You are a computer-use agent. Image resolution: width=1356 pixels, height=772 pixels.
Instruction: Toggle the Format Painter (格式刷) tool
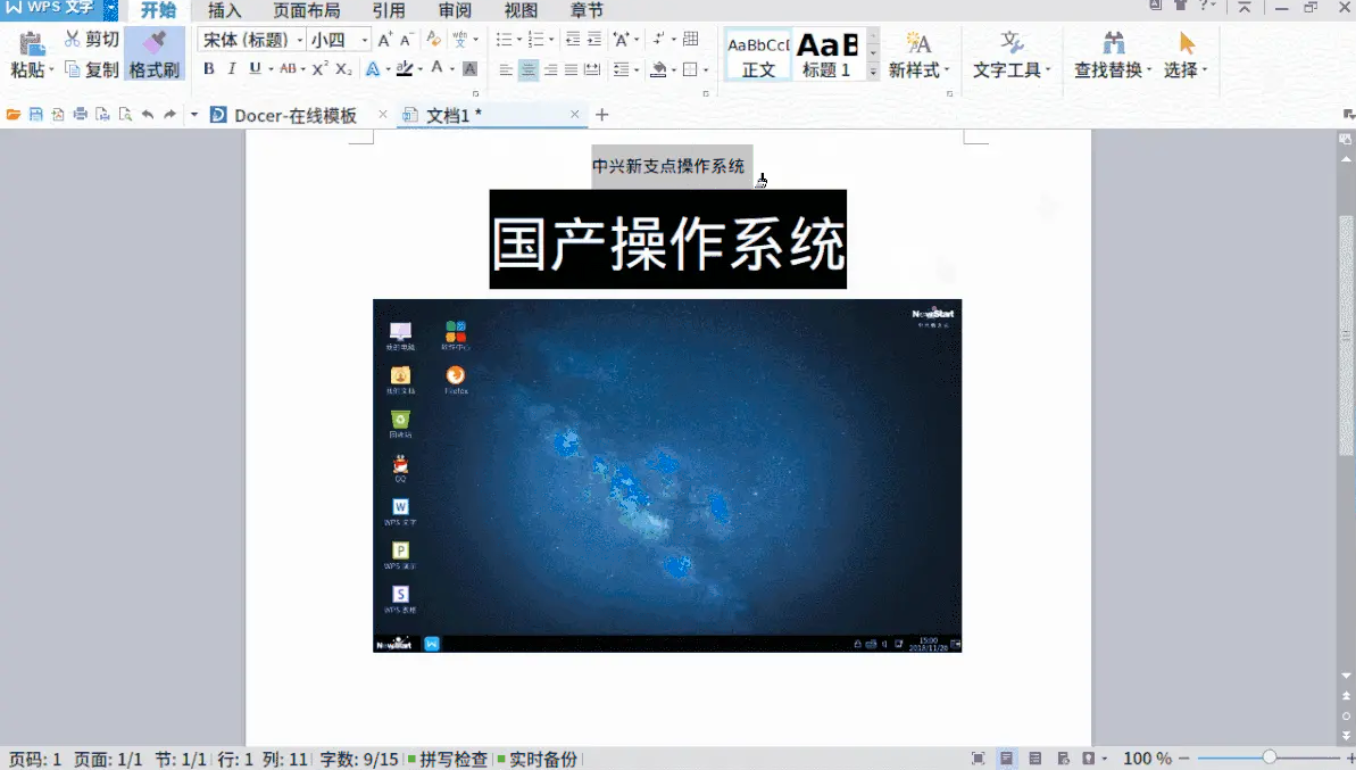154,54
